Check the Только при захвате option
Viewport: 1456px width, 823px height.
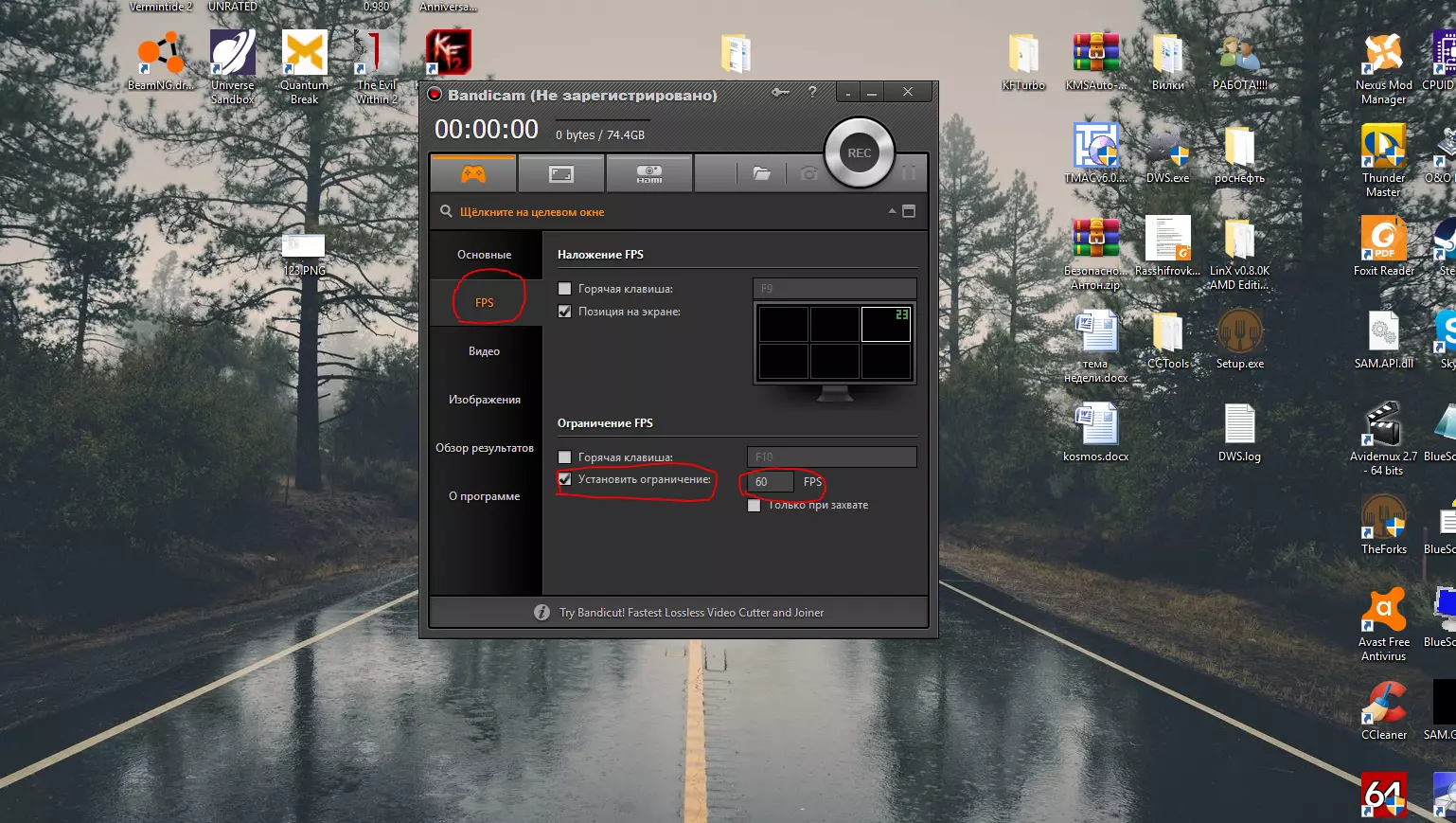pos(755,505)
